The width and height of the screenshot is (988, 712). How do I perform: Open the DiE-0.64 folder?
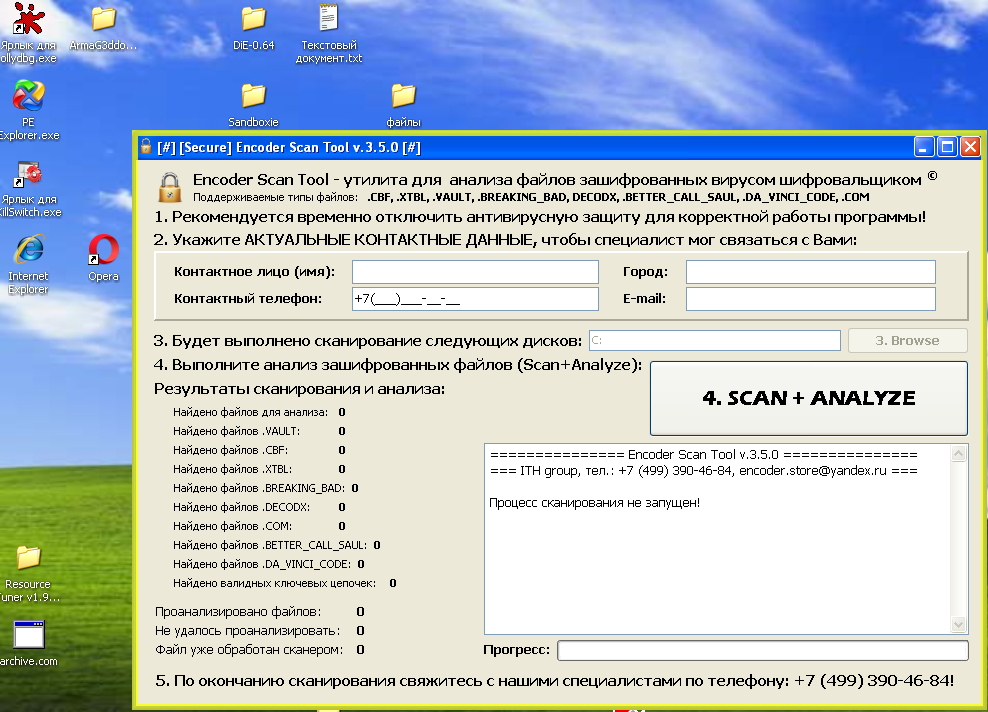point(253,19)
